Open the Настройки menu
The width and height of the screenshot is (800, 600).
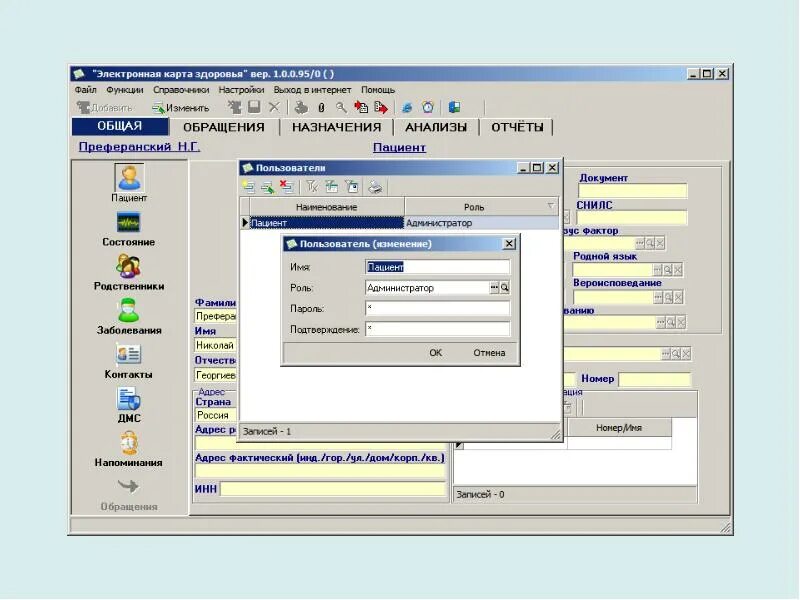pyautogui.click(x=241, y=90)
